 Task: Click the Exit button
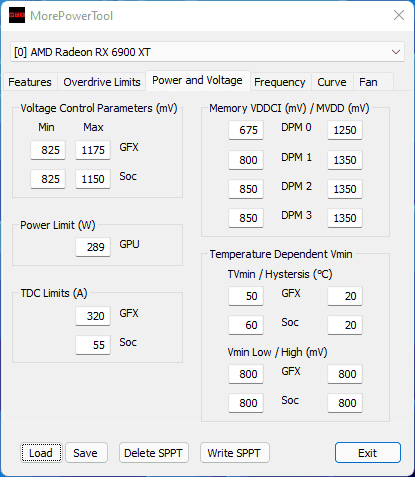click(x=368, y=453)
